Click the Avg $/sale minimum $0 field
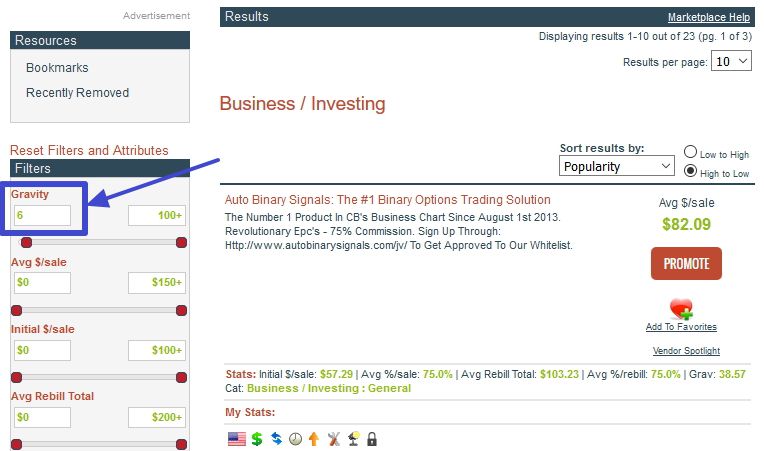The image size is (764, 451). pyautogui.click(x=42, y=282)
